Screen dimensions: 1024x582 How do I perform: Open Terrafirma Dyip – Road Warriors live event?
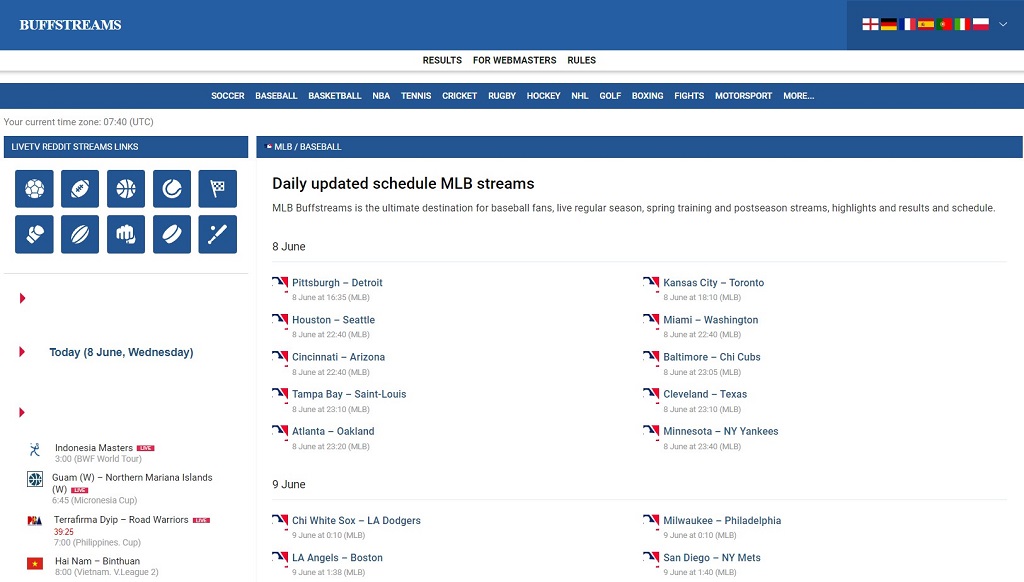pyautogui.click(x=121, y=520)
